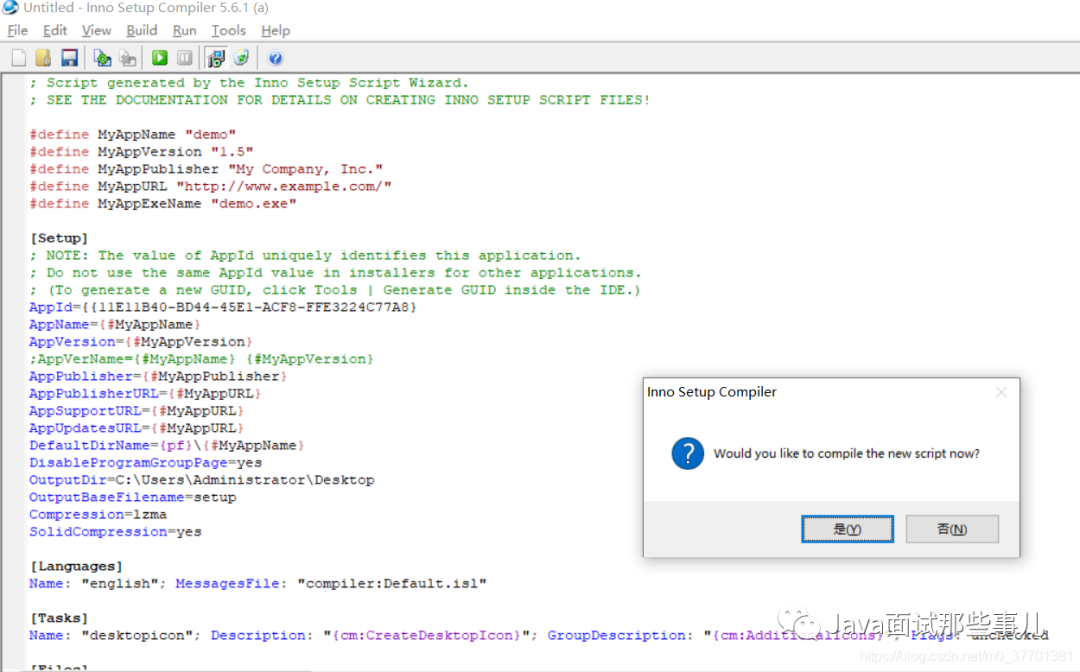Click the '#define MyAppURL' line
Viewport: 1080px width, 672px height.
[210, 186]
